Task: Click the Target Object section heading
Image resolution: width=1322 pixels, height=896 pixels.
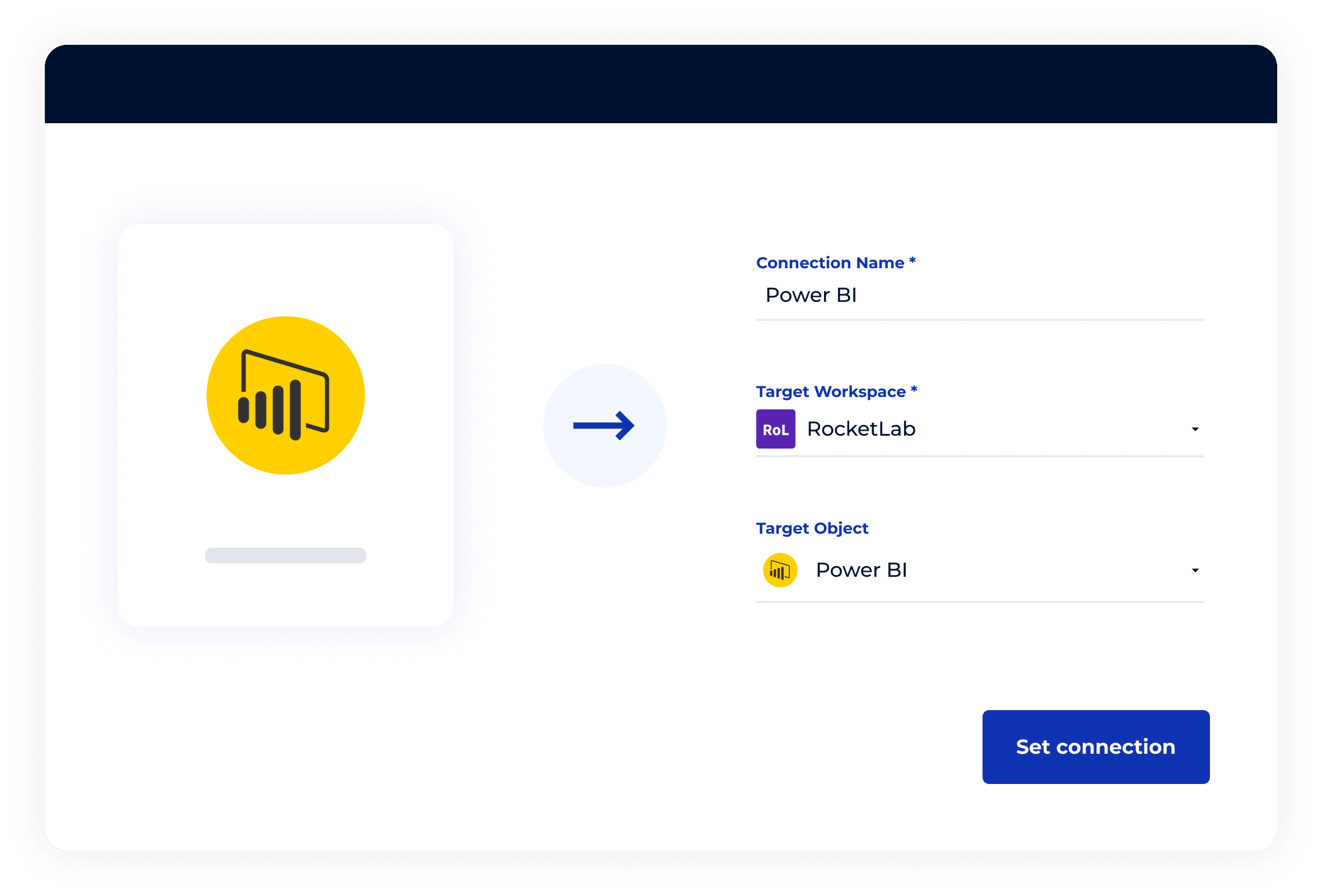Action: [812, 528]
